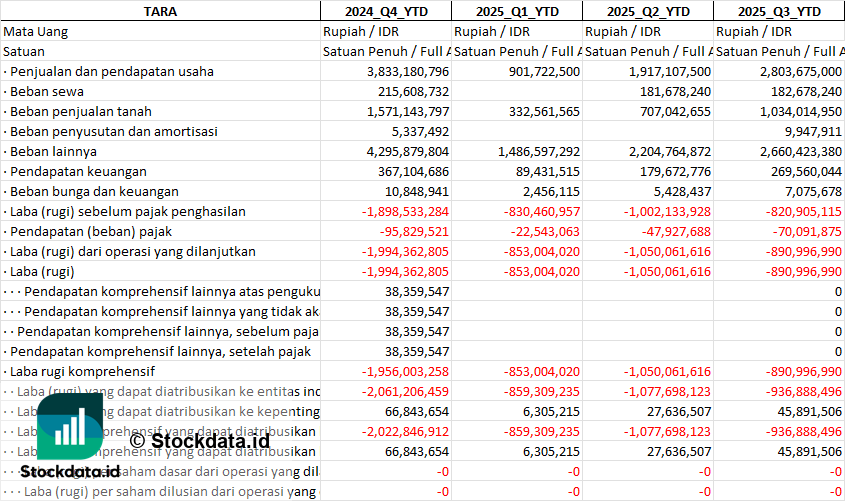Select value 2,803,675,000
The height and width of the screenshot is (501, 845).
pos(801,72)
